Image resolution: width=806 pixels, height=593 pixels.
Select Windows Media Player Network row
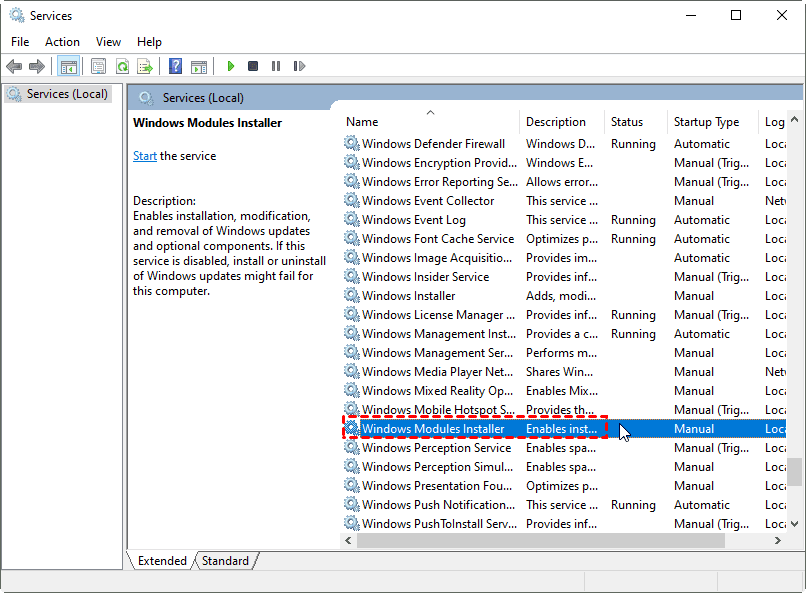[x=564, y=372]
